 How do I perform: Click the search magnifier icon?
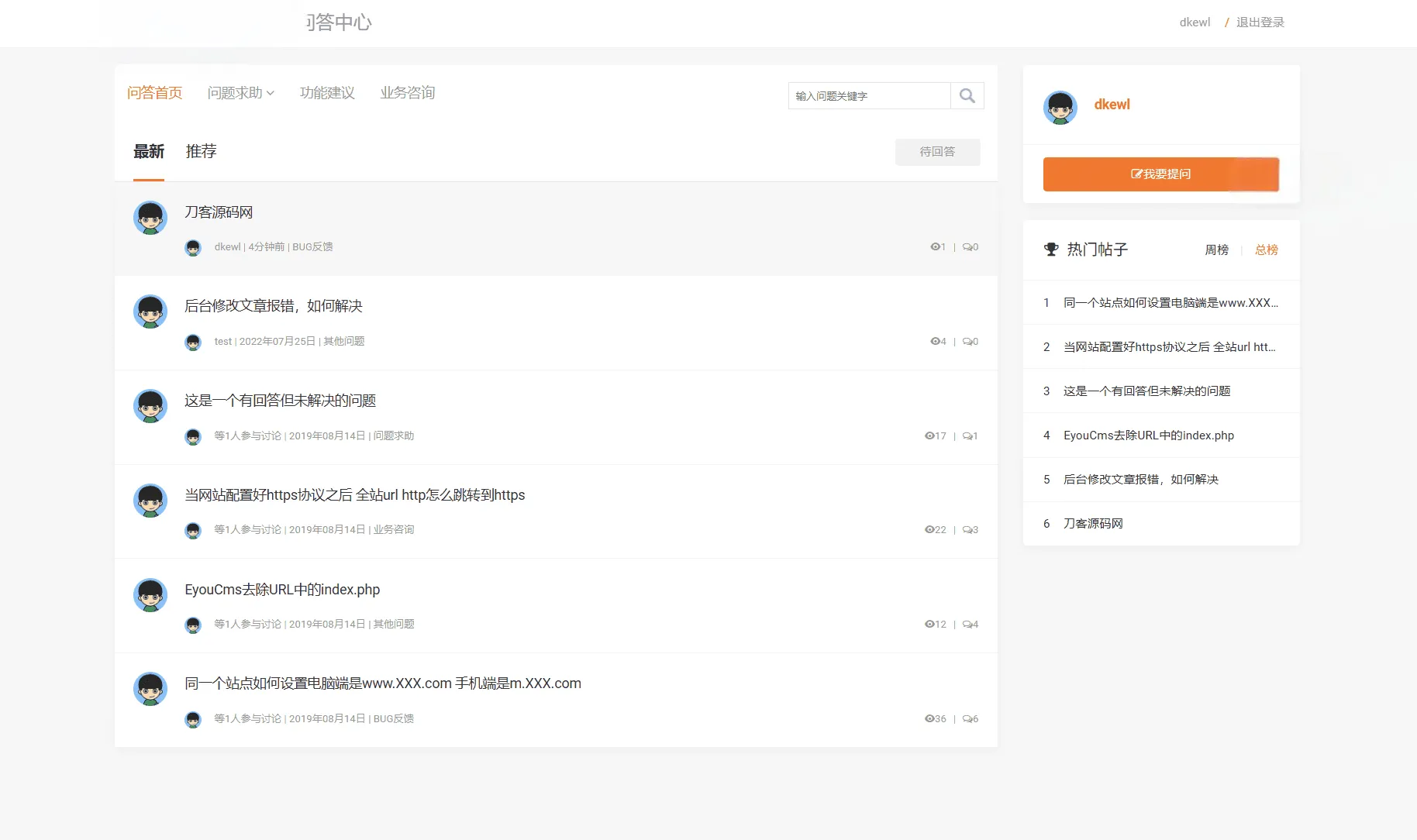pyautogui.click(x=967, y=95)
